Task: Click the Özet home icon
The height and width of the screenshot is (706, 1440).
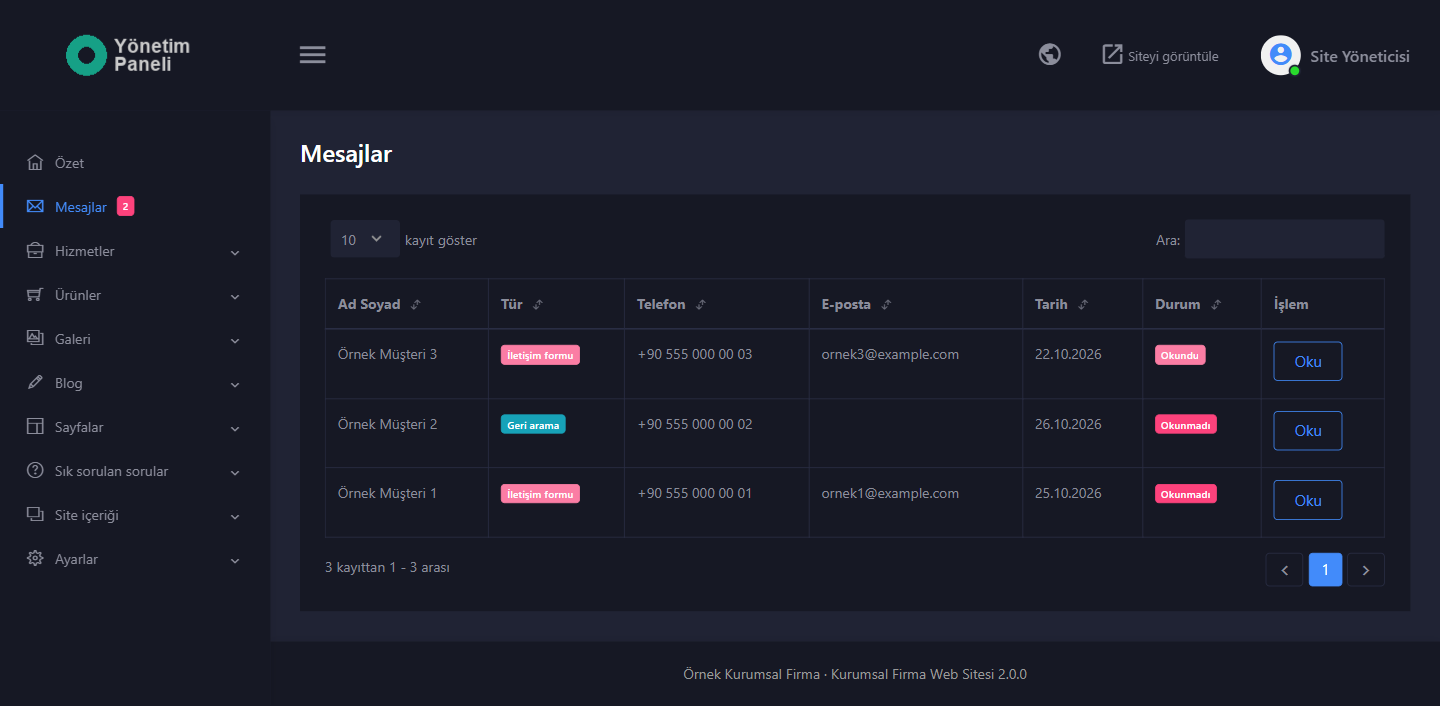Action: click(35, 163)
